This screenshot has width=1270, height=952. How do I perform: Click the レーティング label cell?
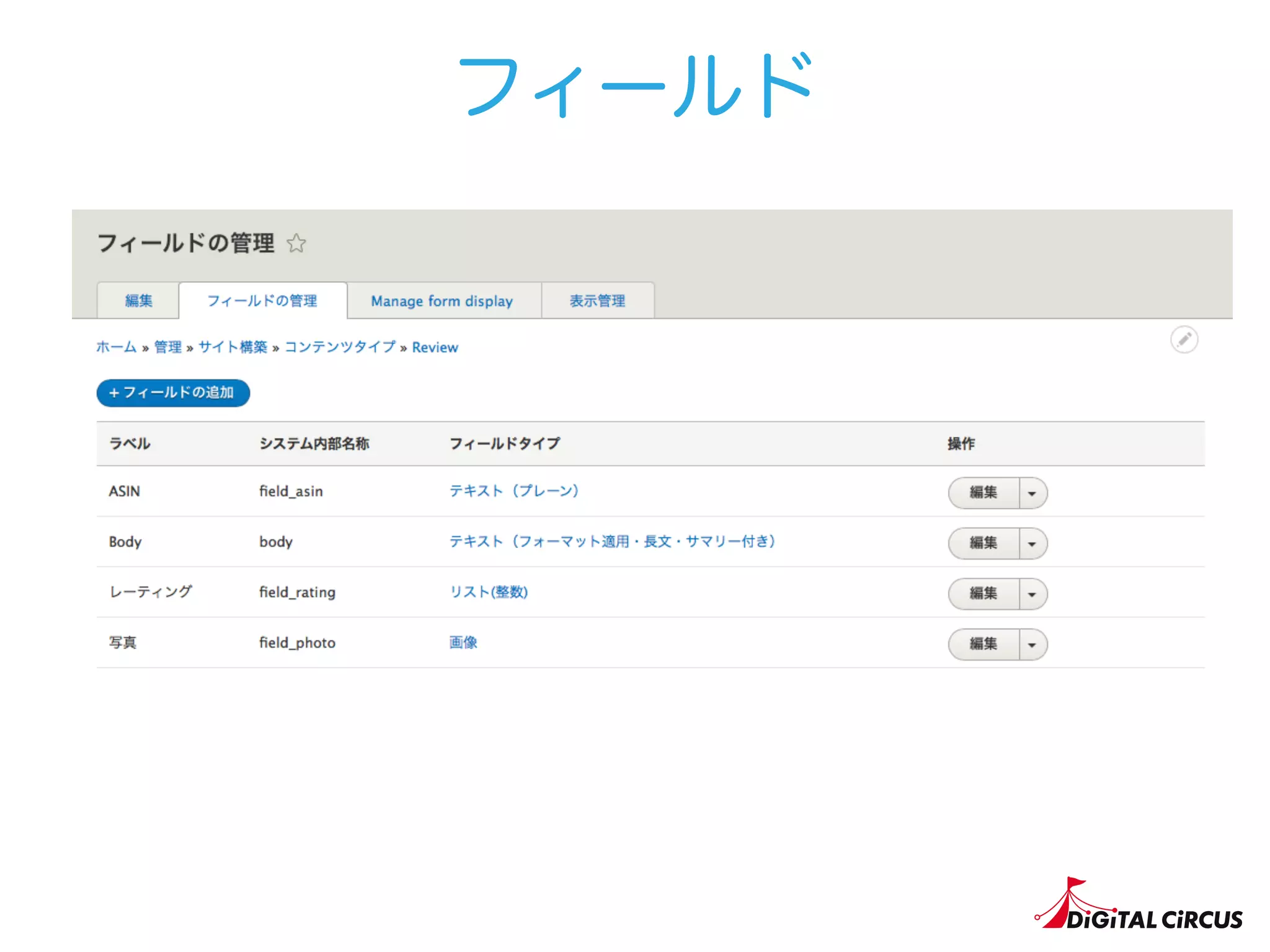(x=151, y=592)
